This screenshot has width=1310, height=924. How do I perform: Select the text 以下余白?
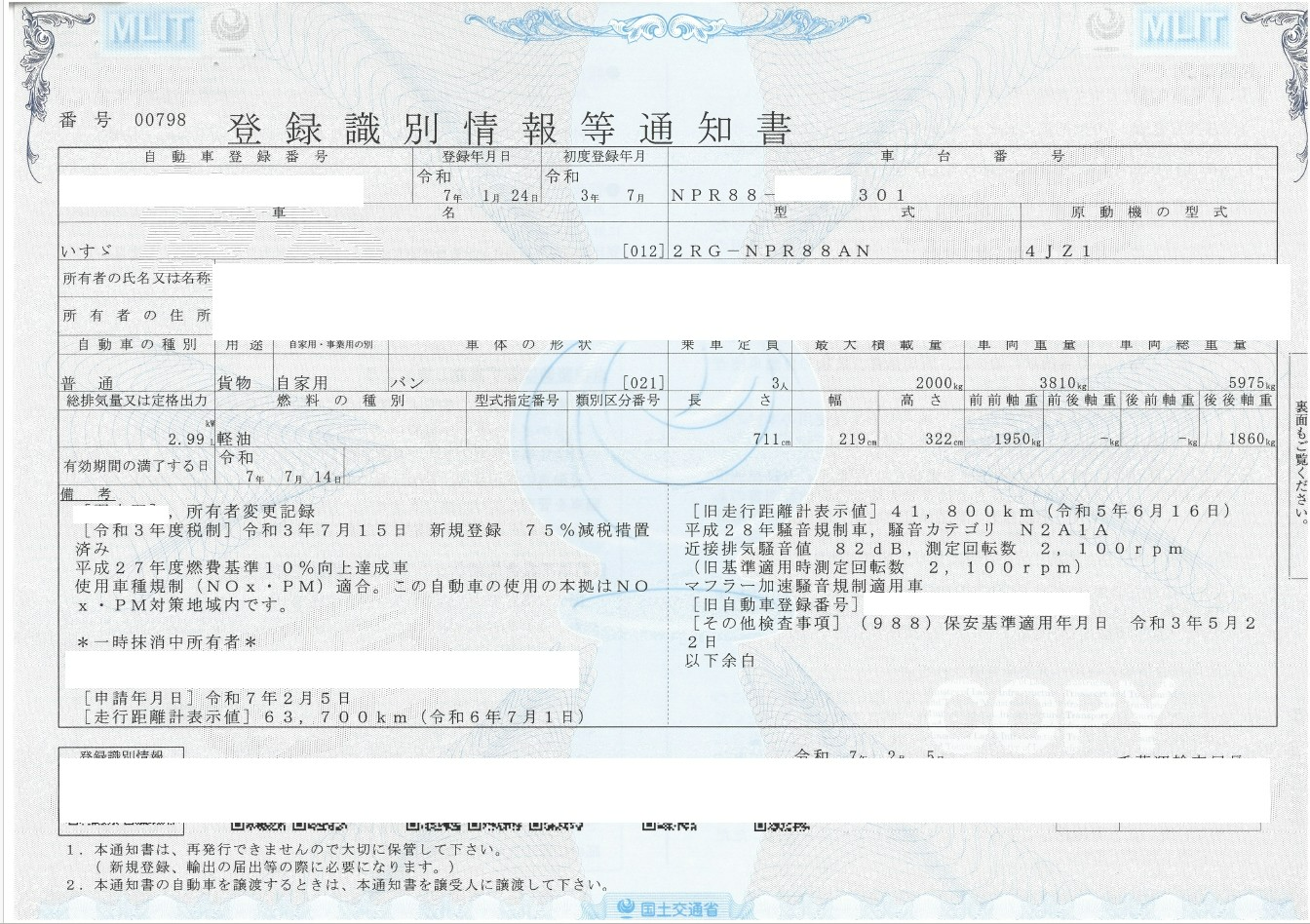pyautogui.click(x=720, y=661)
